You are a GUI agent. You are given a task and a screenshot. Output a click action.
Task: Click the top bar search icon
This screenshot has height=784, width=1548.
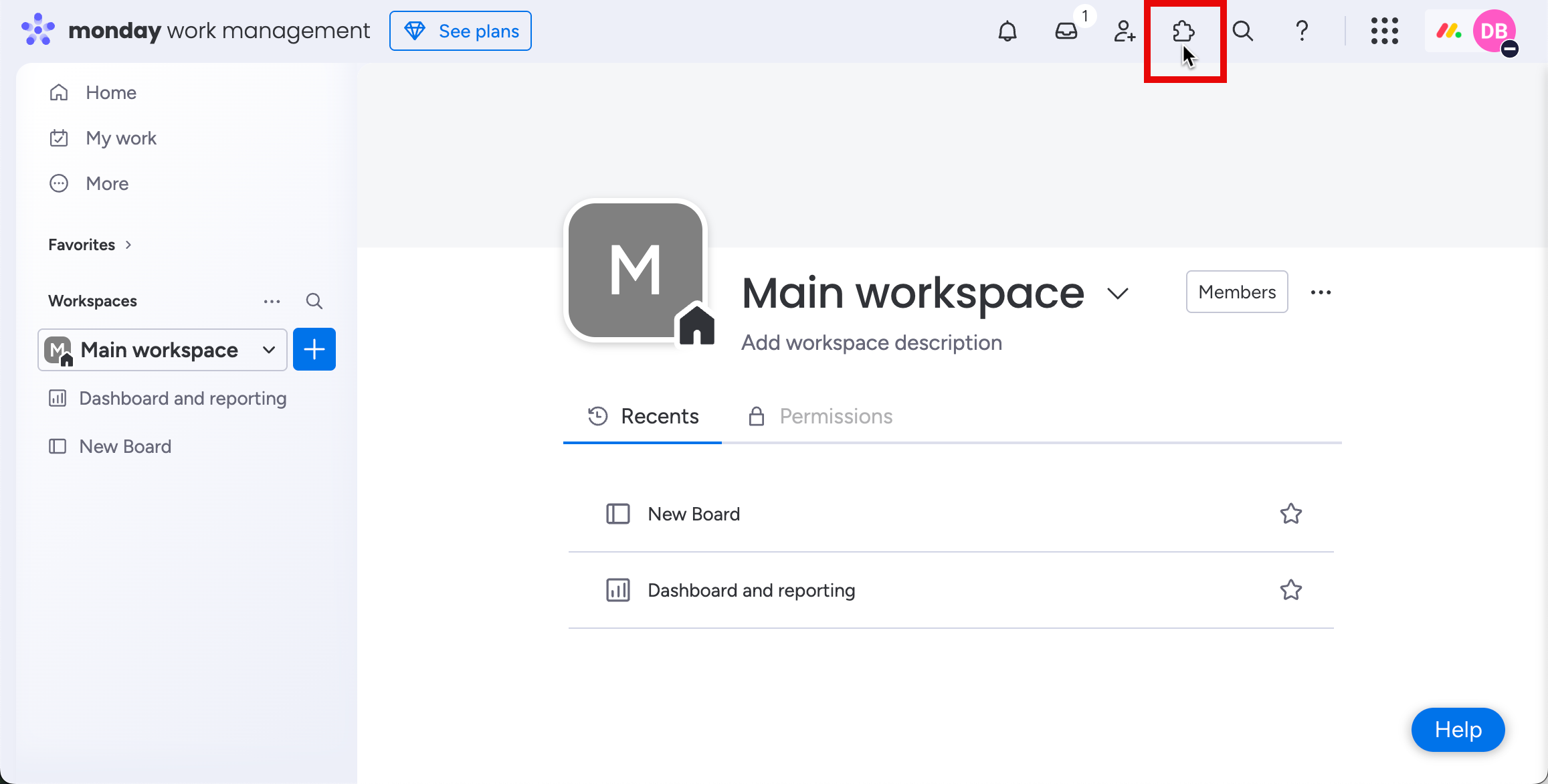point(1243,31)
